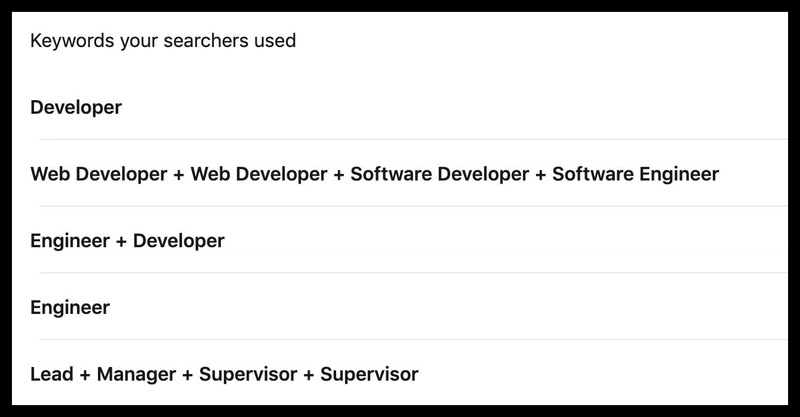The image size is (800, 417).
Task: Click the first "Web Developer" keyword
Action: pyautogui.click(x=98, y=174)
